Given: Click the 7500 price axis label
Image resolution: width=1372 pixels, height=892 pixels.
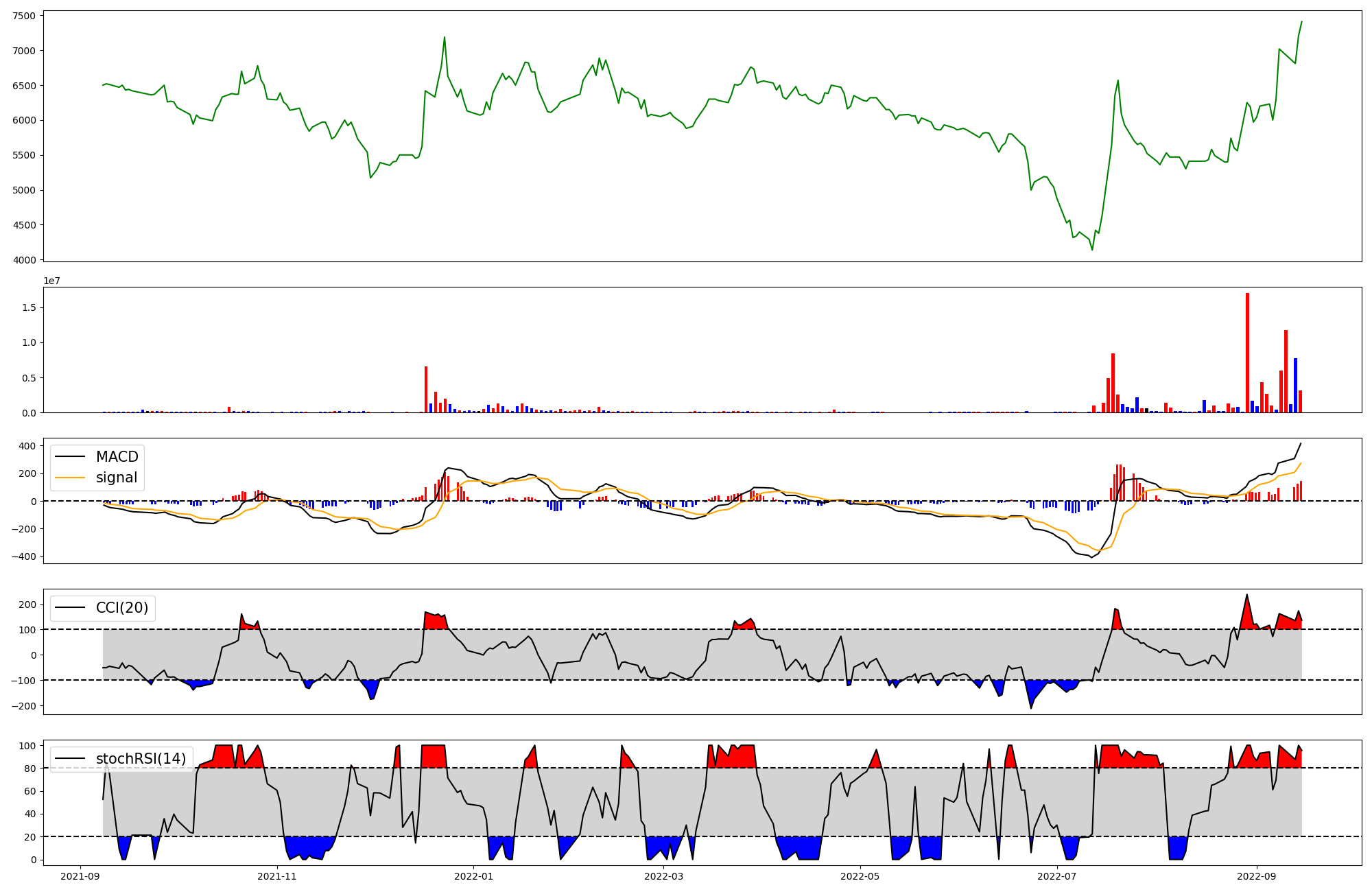Looking at the screenshot, I should [25, 16].
